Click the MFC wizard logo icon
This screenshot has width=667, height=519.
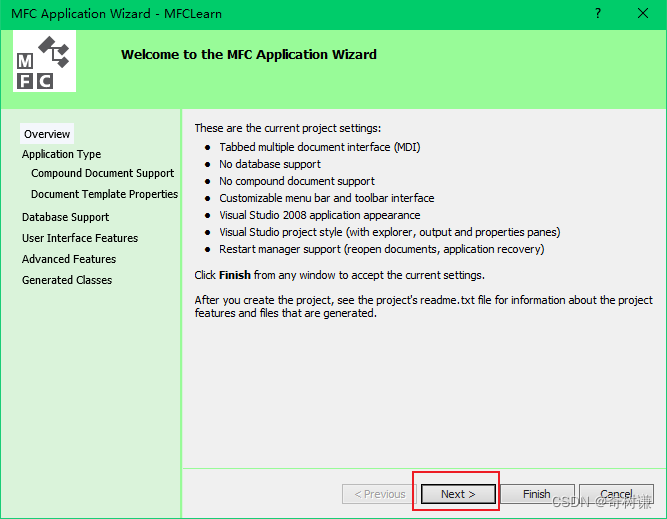45,61
